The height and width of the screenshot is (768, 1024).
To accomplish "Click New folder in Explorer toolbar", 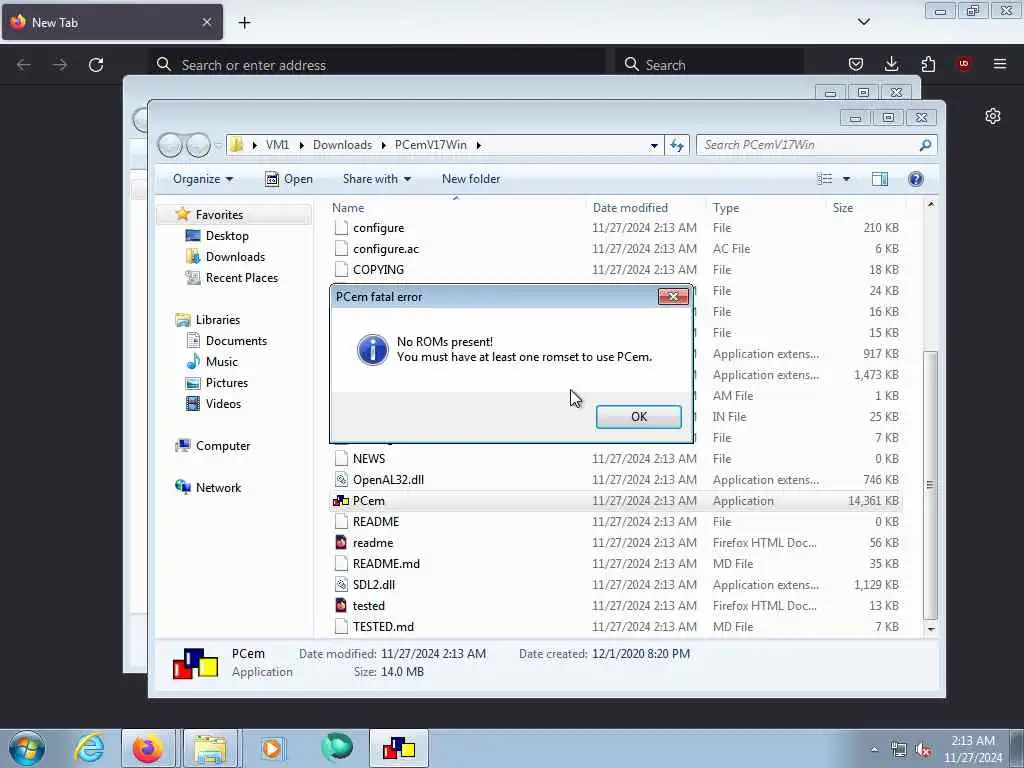I will (471, 179).
